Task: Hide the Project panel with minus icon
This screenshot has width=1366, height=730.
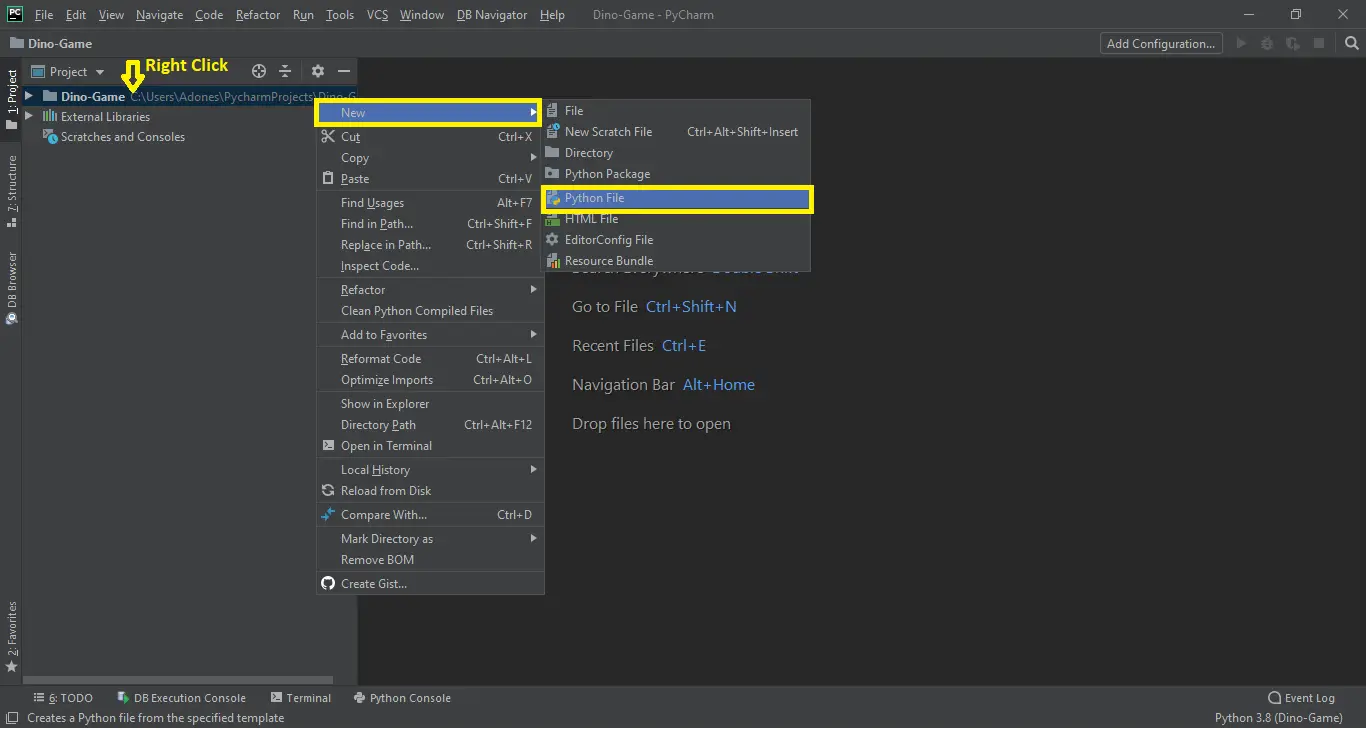Action: point(344,71)
